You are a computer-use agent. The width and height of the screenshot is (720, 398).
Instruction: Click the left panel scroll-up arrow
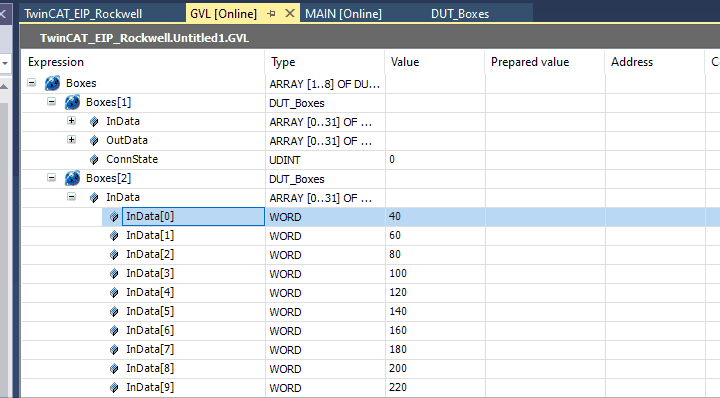[4, 87]
